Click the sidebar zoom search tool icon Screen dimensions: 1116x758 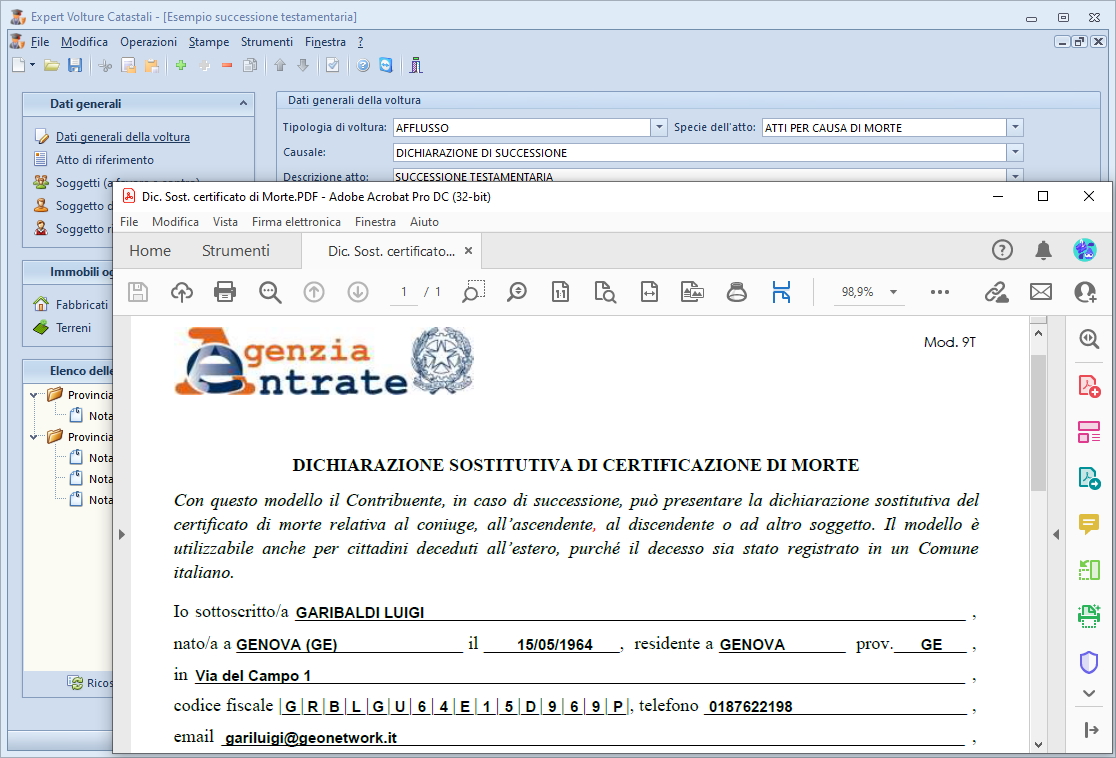click(1089, 339)
